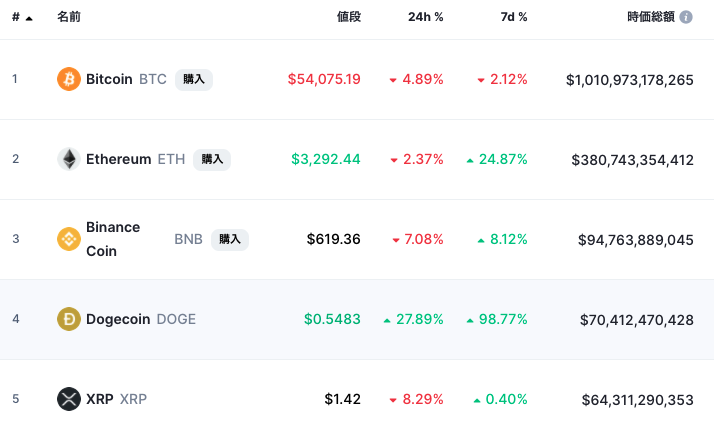Click the XRP logo icon

(69, 399)
